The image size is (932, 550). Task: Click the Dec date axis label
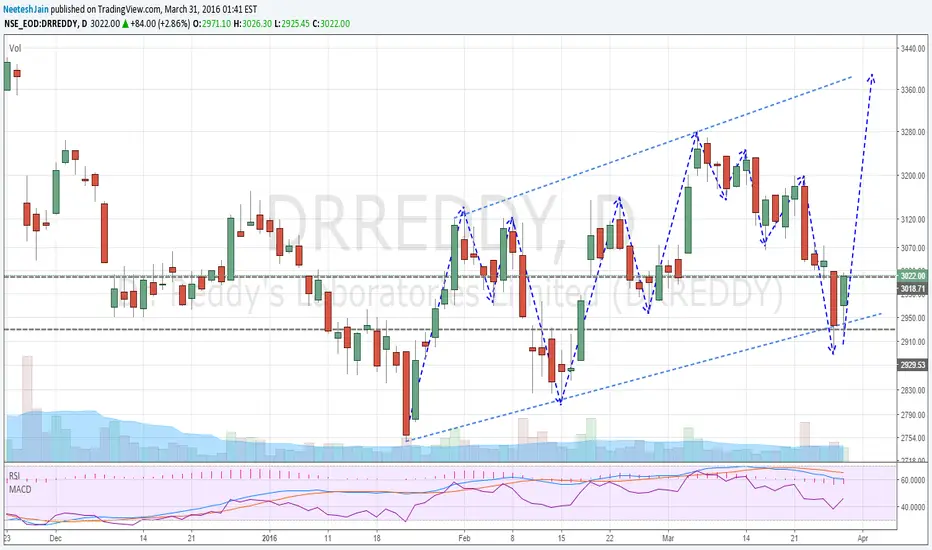click(55, 538)
